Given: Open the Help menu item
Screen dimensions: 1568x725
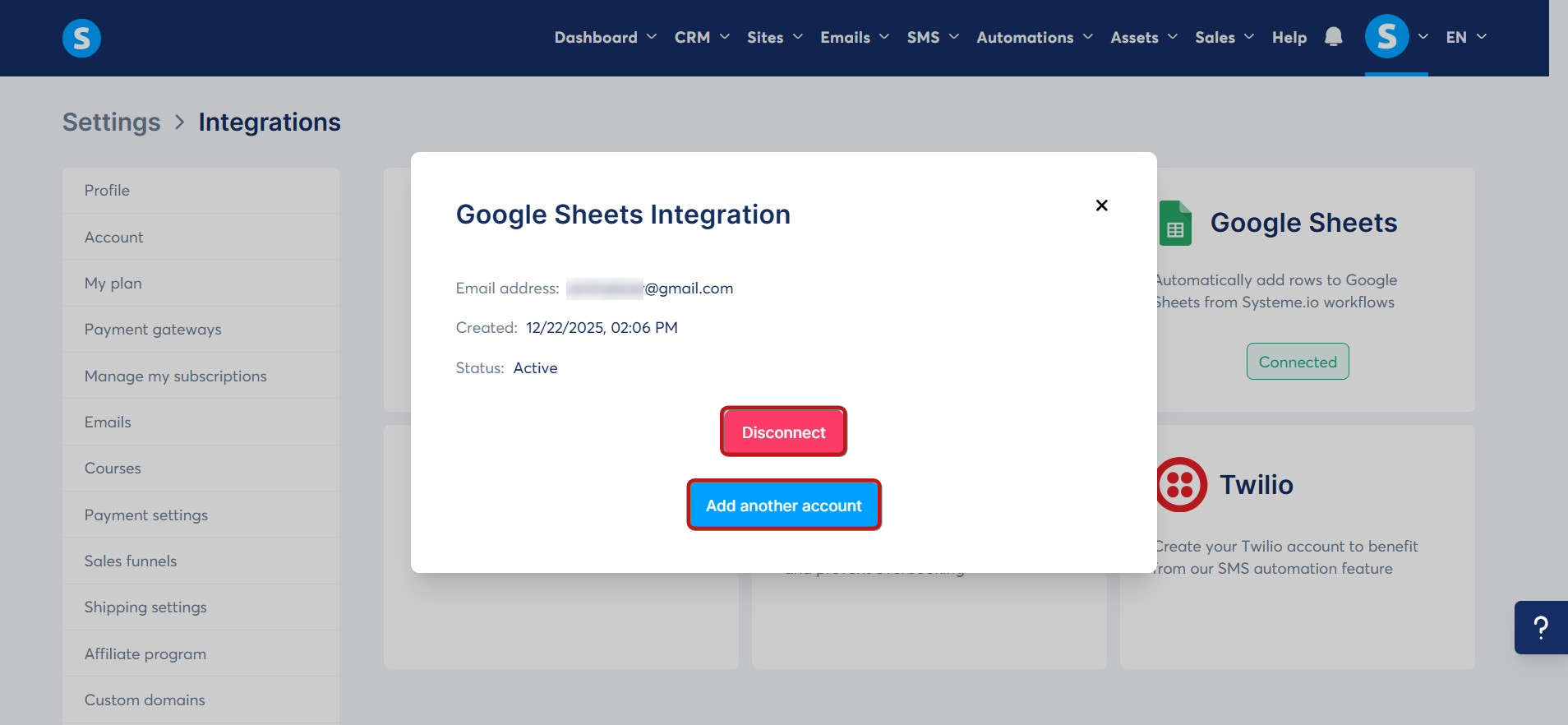Looking at the screenshot, I should point(1289,37).
